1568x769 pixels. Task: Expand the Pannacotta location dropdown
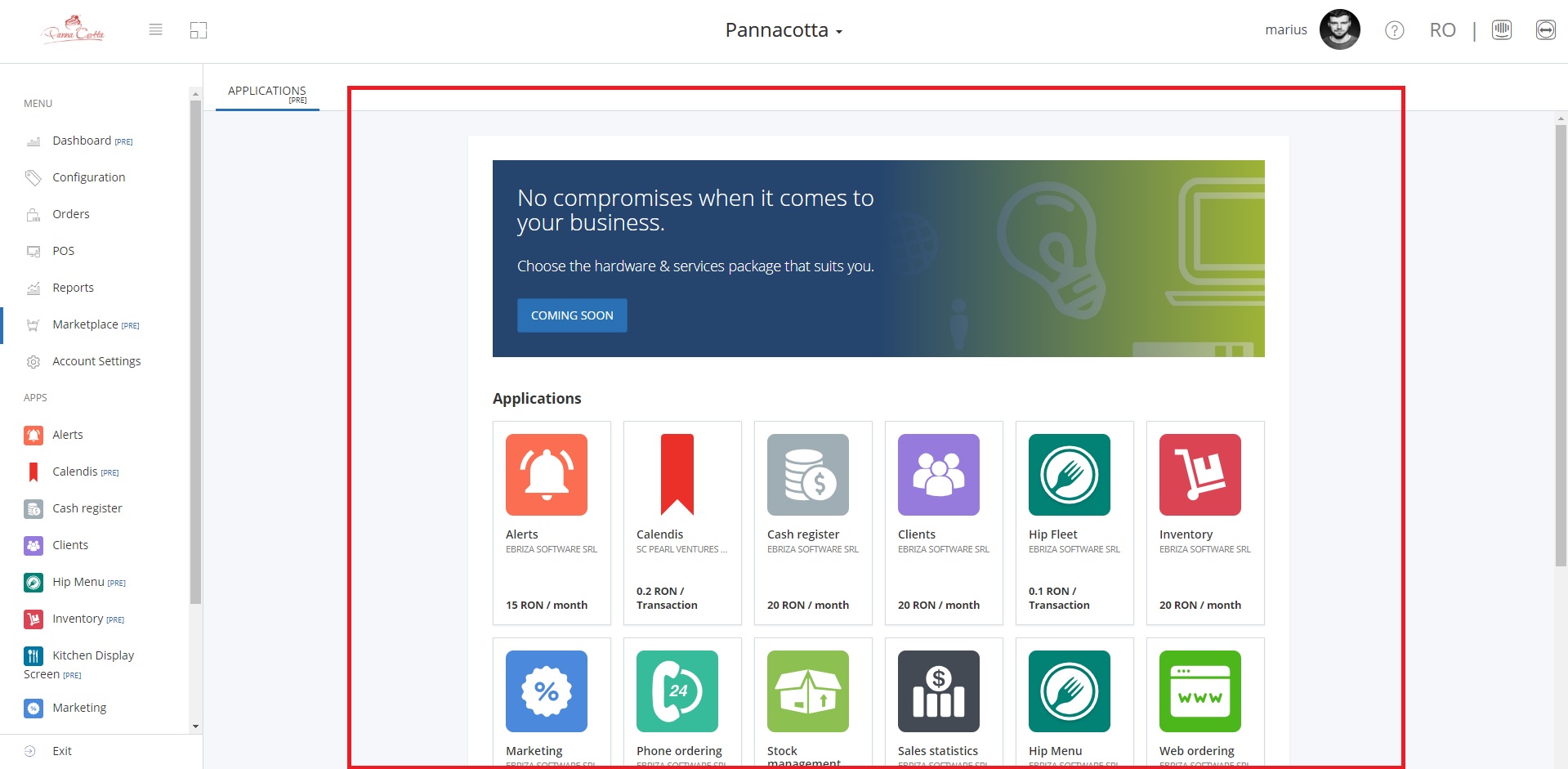tap(784, 30)
